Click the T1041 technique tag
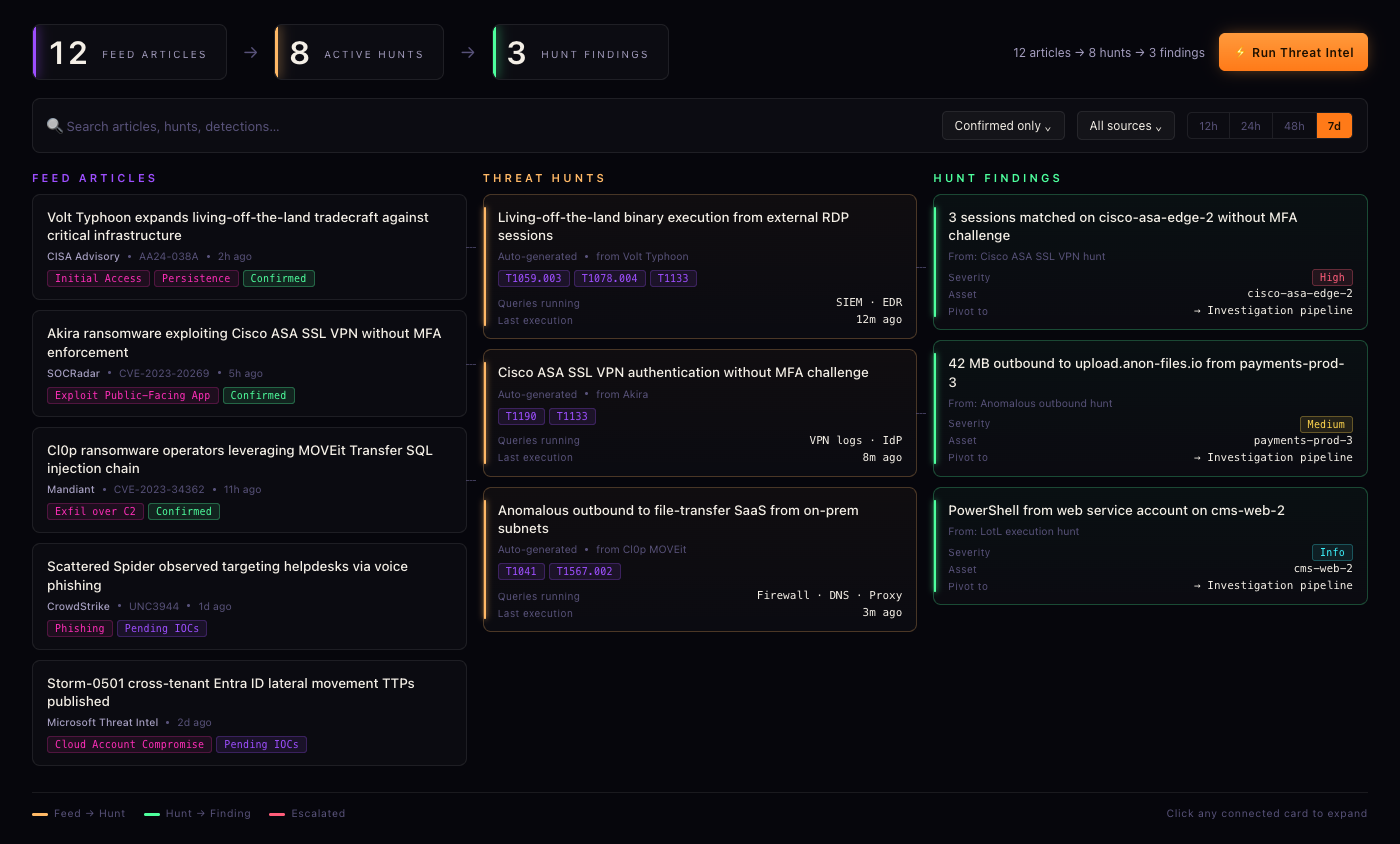1400x844 pixels. (x=521, y=571)
